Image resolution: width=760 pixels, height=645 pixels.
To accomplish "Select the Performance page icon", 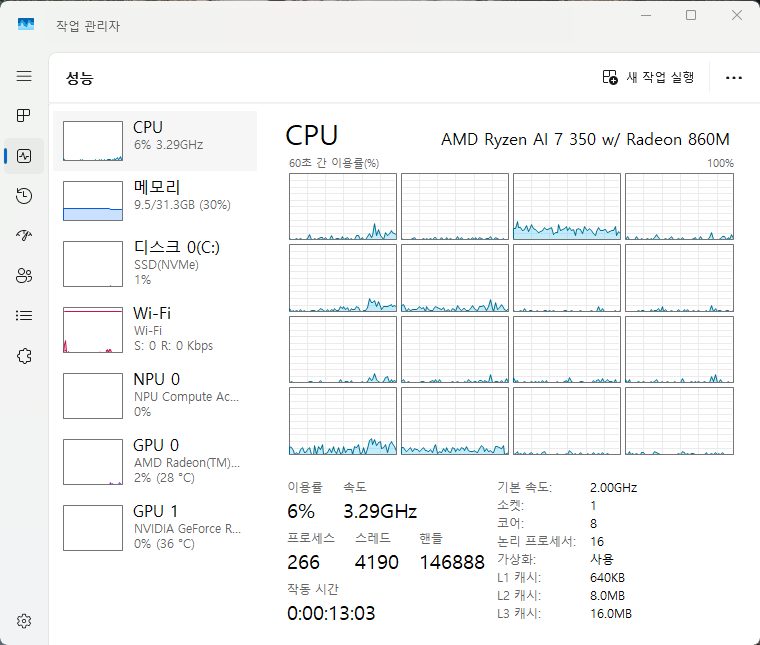I will point(24,156).
